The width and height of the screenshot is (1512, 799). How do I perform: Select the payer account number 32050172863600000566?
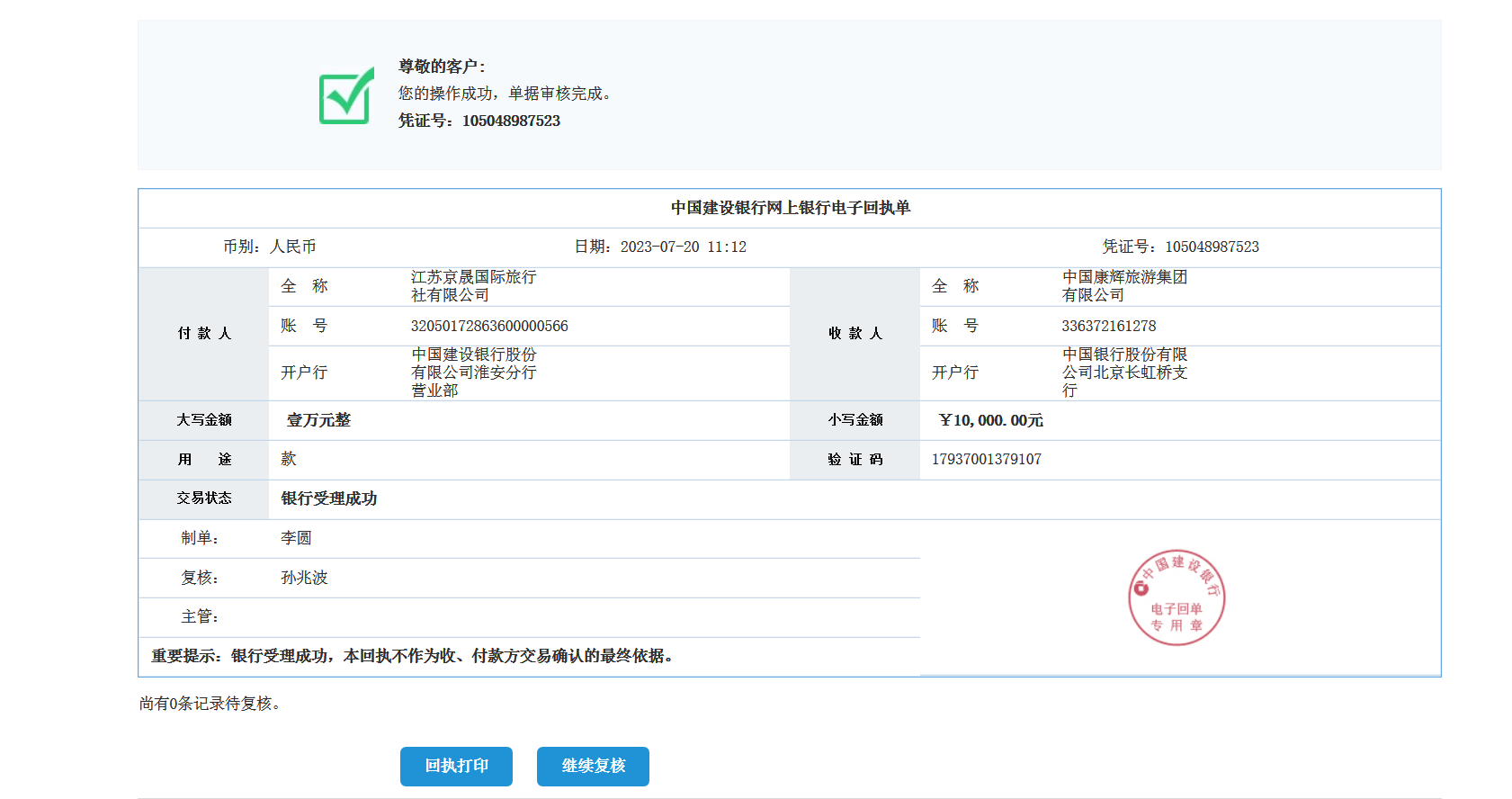point(489,326)
